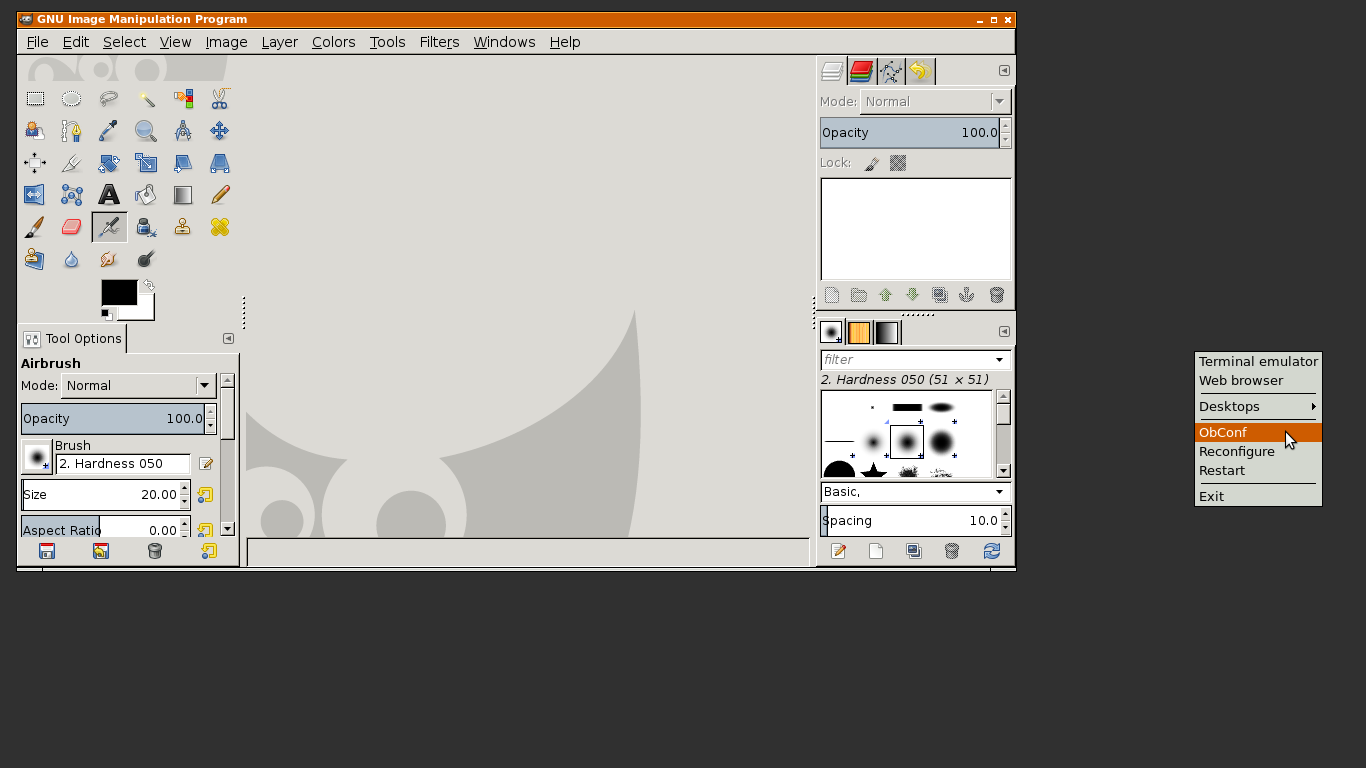Select the Eraser tool
The image size is (1366, 768).
(x=71, y=227)
